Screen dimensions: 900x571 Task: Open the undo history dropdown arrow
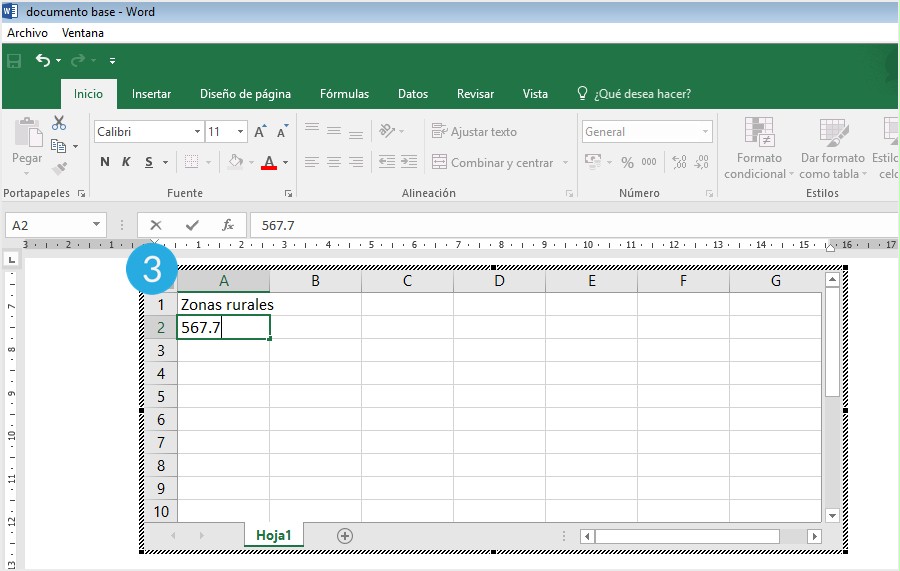(59, 60)
